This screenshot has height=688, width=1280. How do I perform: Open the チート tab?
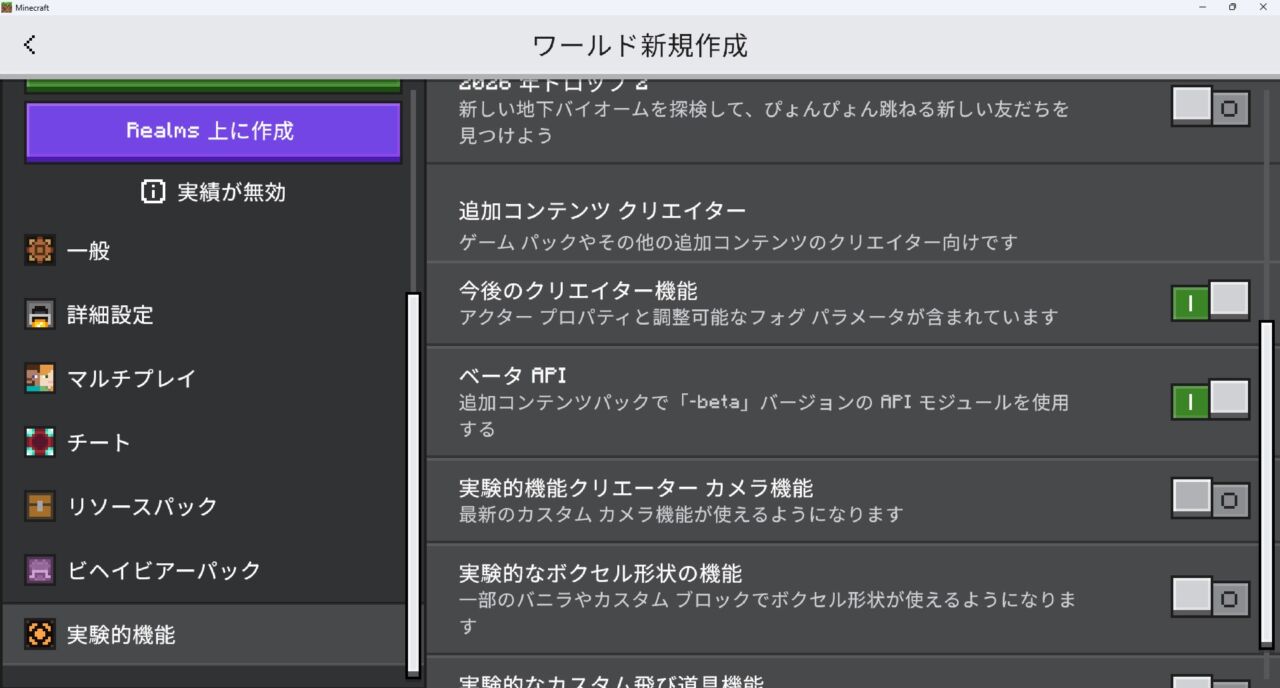pyautogui.click(x=204, y=442)
